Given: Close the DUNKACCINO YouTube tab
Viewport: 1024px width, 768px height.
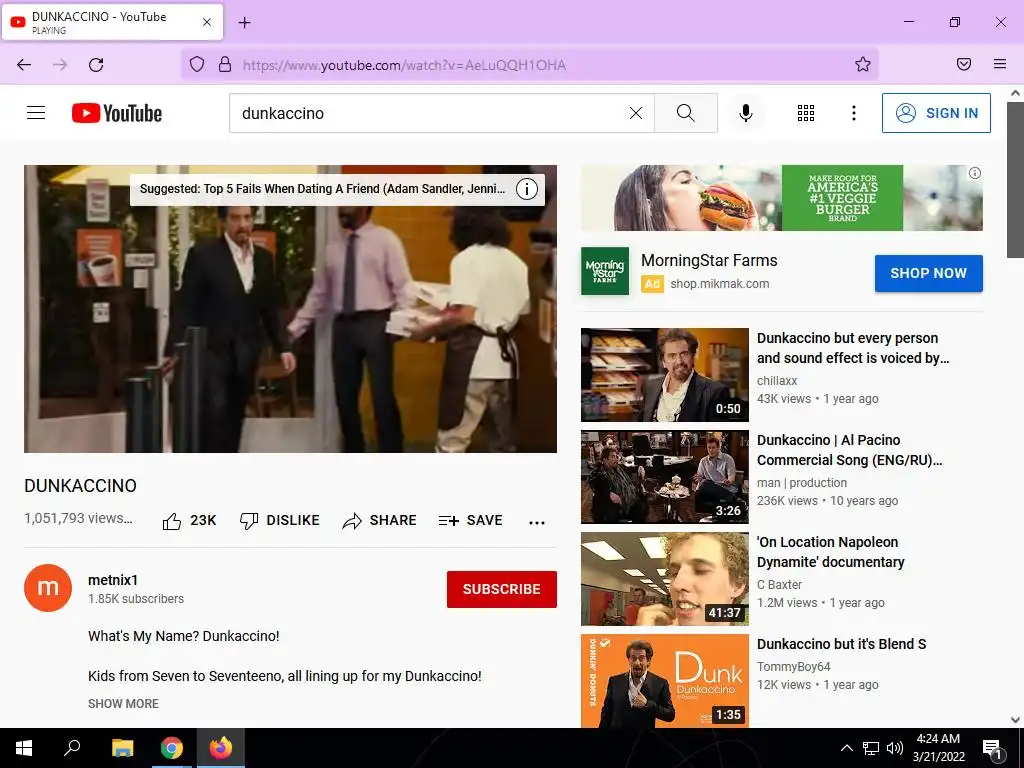Looking at the screenshot, I should (206, 22).
